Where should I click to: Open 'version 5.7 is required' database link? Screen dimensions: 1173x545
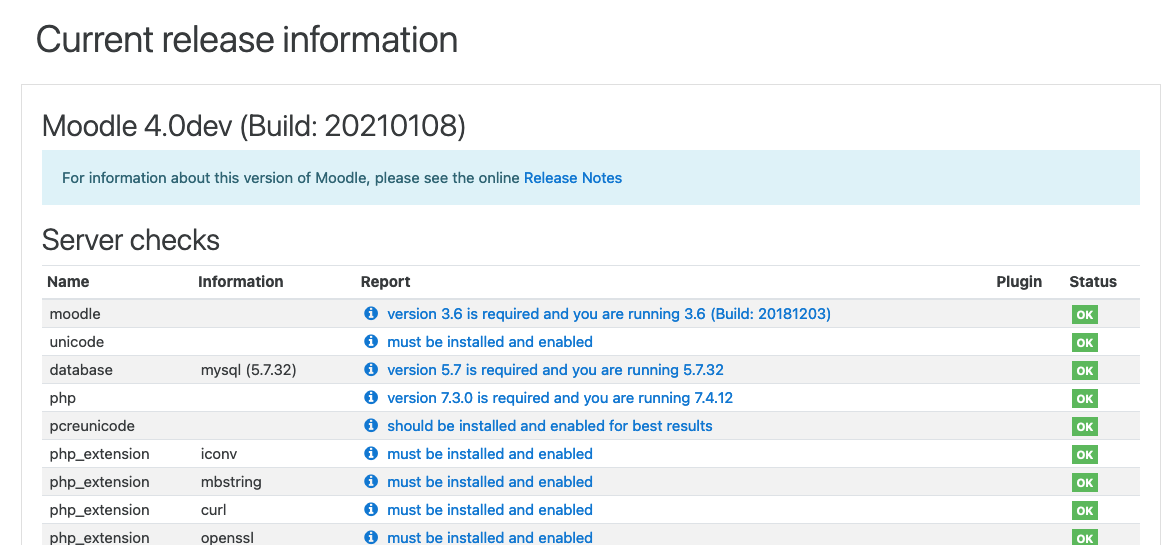coord(555,370)
